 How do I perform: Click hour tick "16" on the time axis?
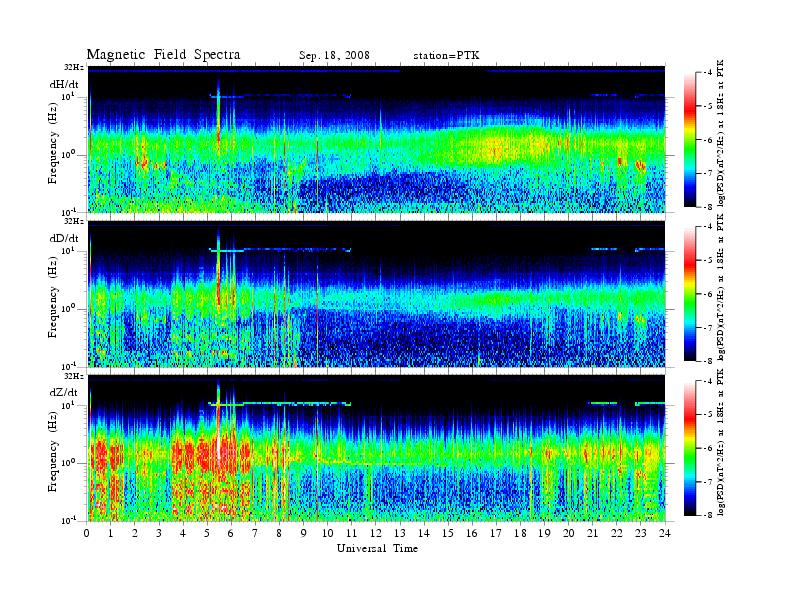point(472,533)
